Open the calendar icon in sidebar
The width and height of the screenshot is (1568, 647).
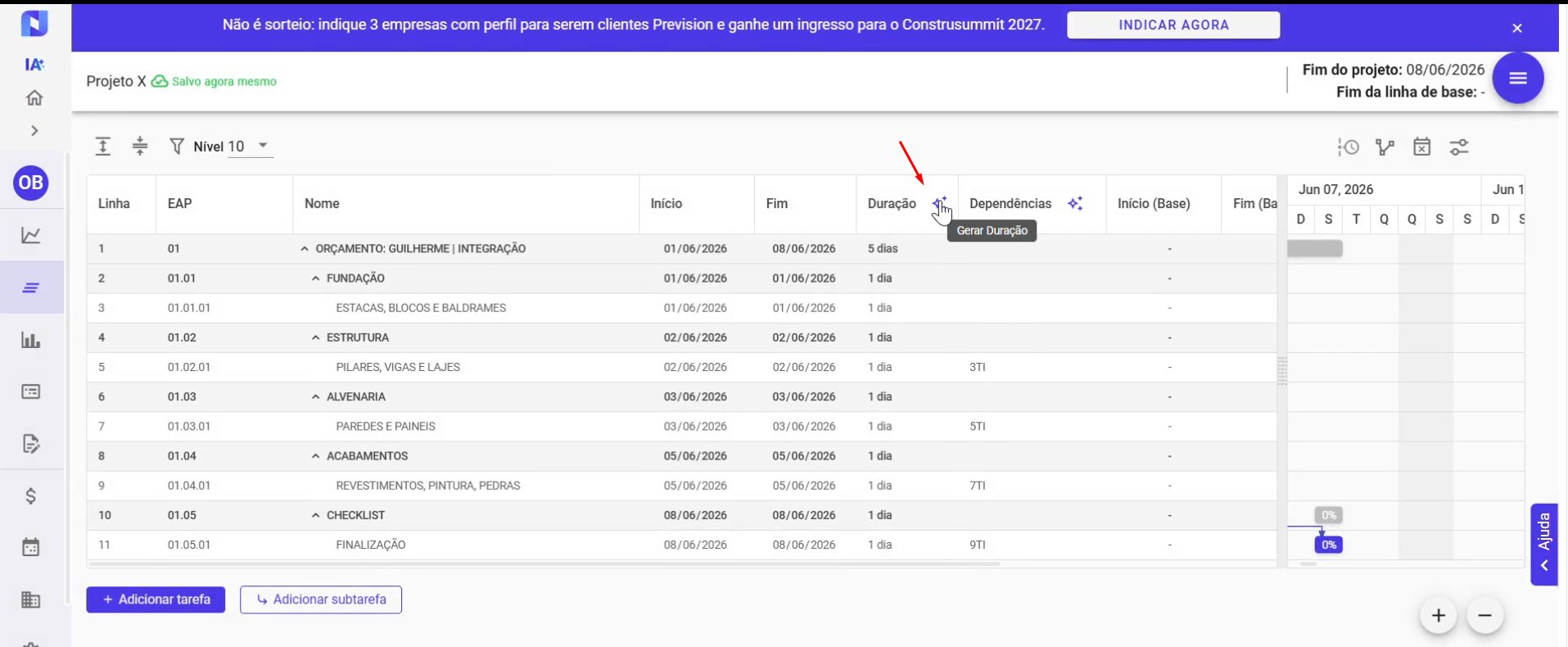(31, 547)
